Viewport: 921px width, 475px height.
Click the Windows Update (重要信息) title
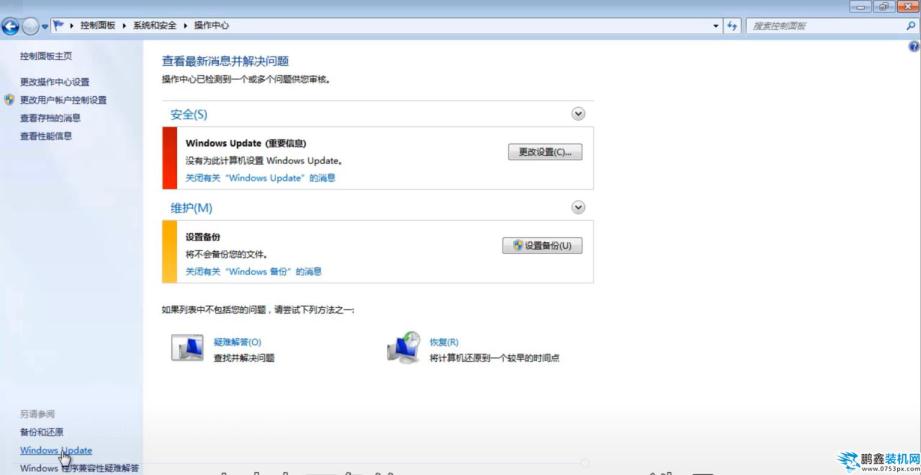click(246, 143)
